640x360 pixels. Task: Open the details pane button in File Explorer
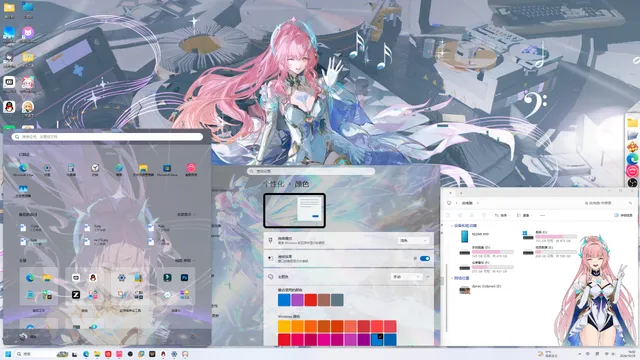(x=623, y=215)
